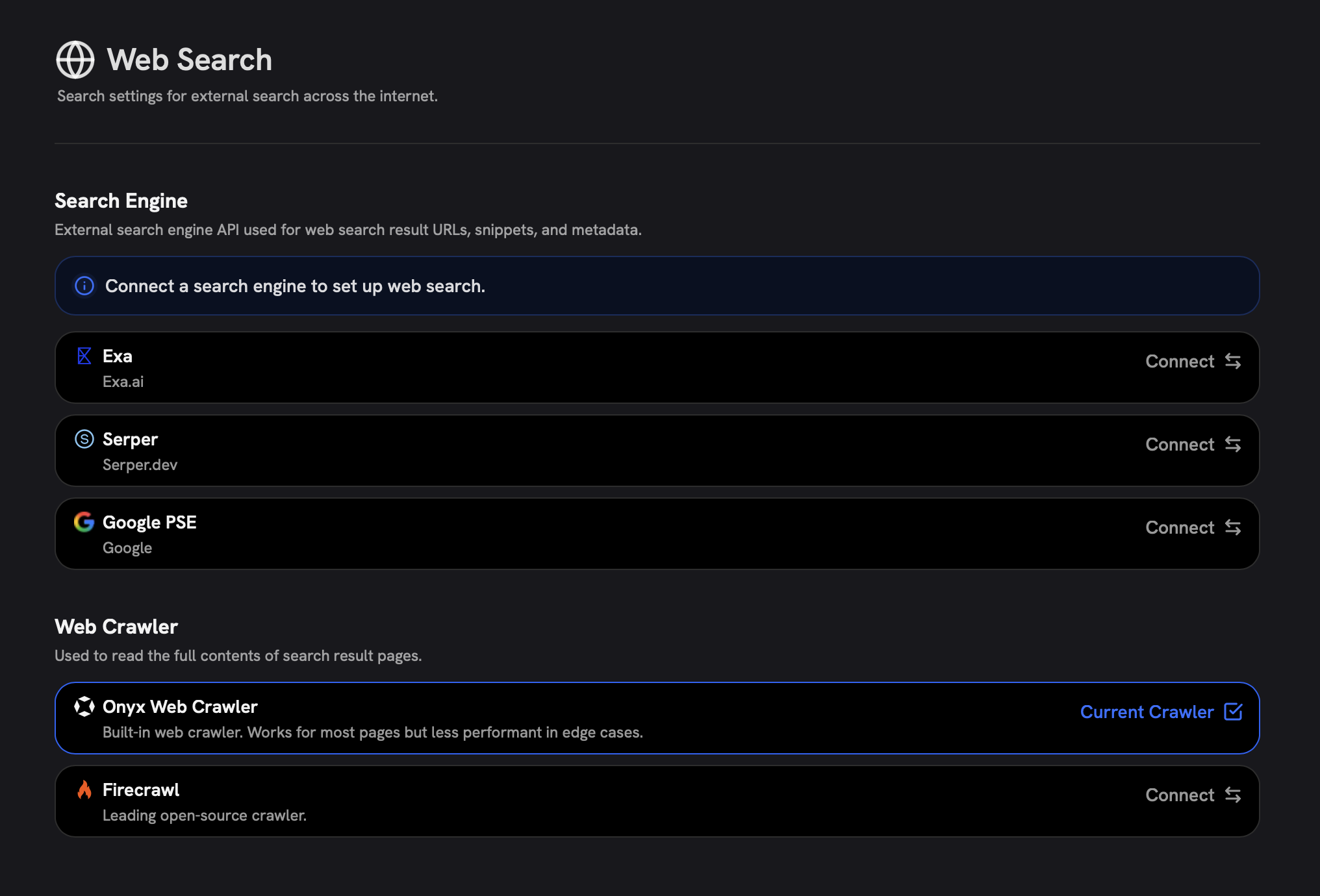
Task: Click the Exa logo icon
Action: click(x=84, y=356)
